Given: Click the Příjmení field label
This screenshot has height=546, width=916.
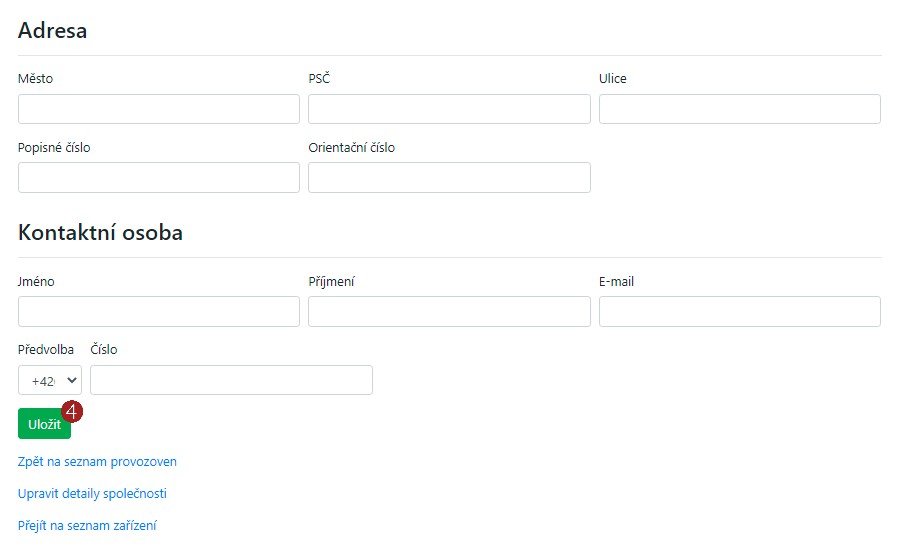Looking at the screenshot, I should pyautogui.click(x=331, y=282).
